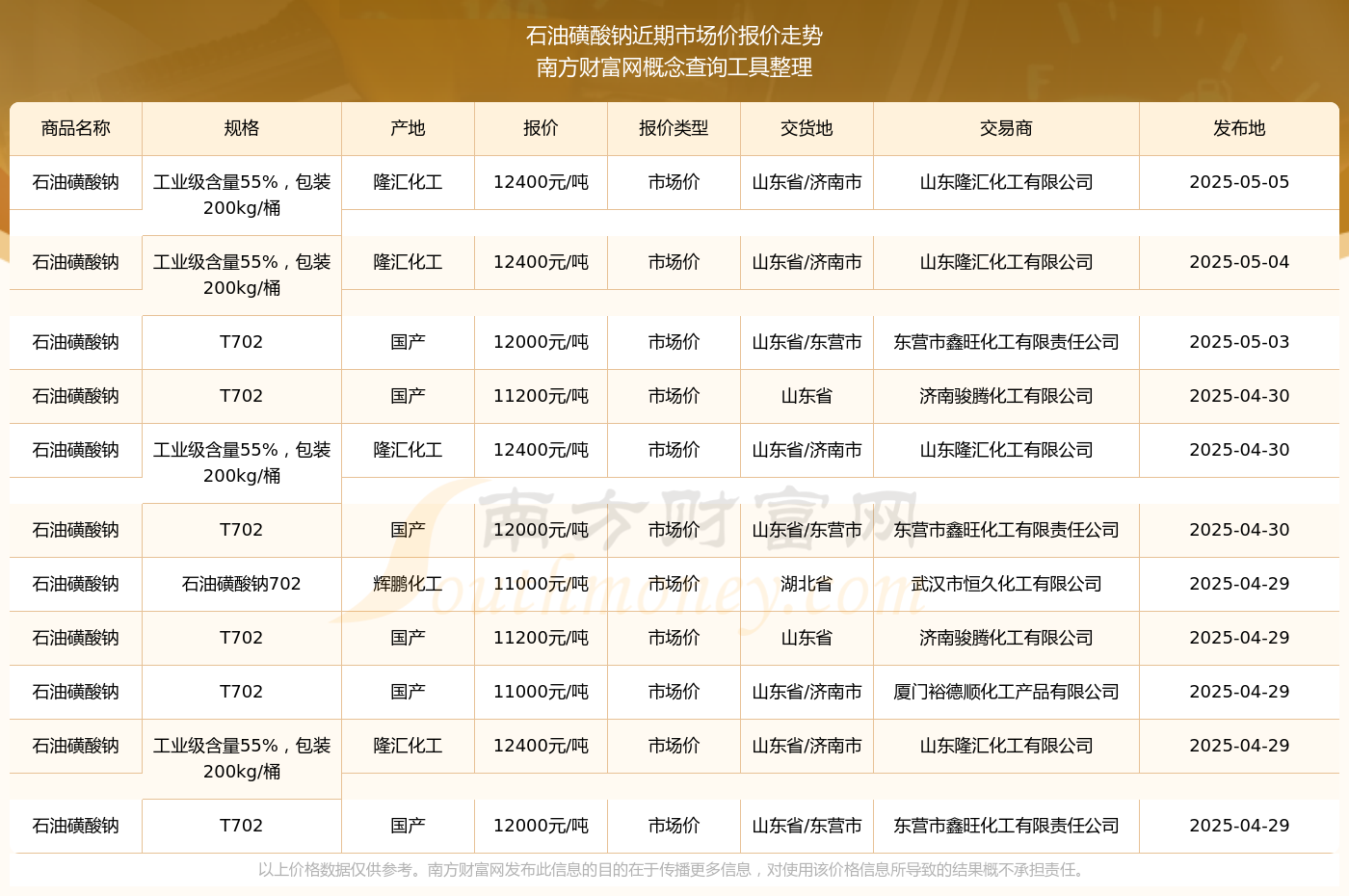
Task: Click 11000元/吨 in the 武汉市恒久化工 row
Action: pyautogui.click(x=541, y=584)
